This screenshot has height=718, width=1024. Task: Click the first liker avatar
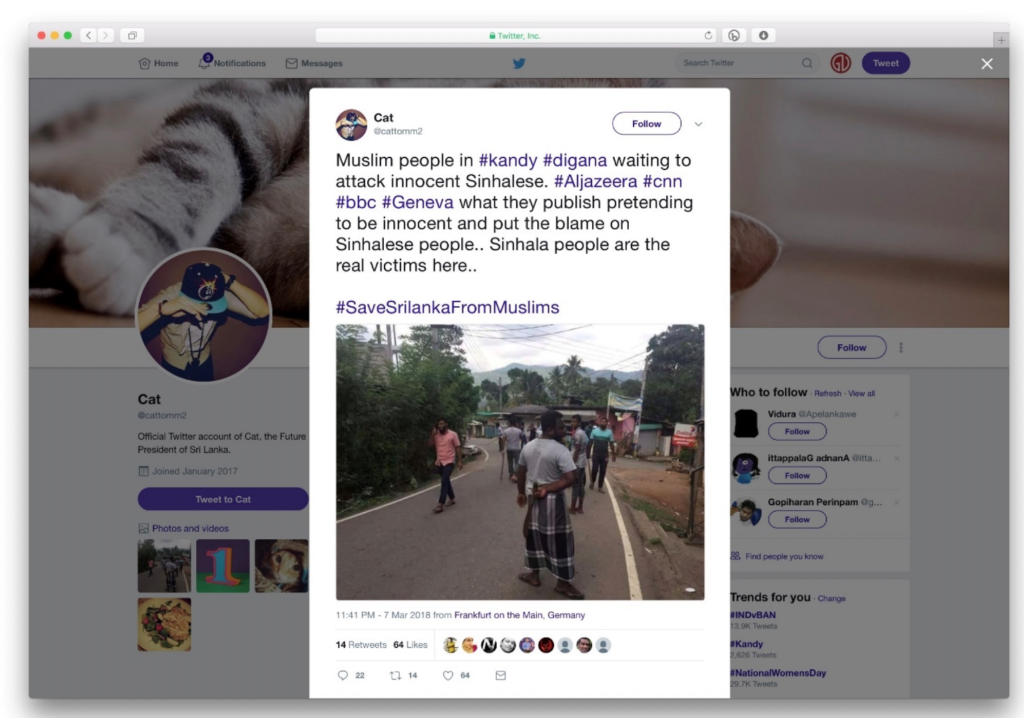coord(451,645)
